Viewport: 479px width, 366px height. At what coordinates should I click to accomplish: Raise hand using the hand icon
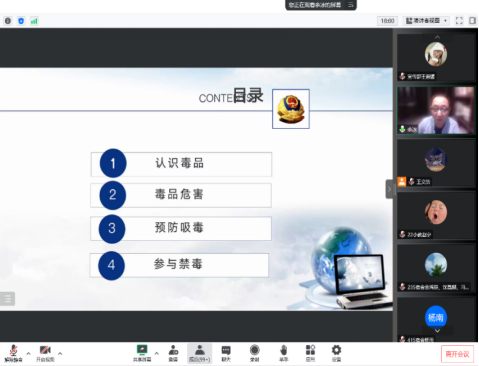[x=283, y=353]
